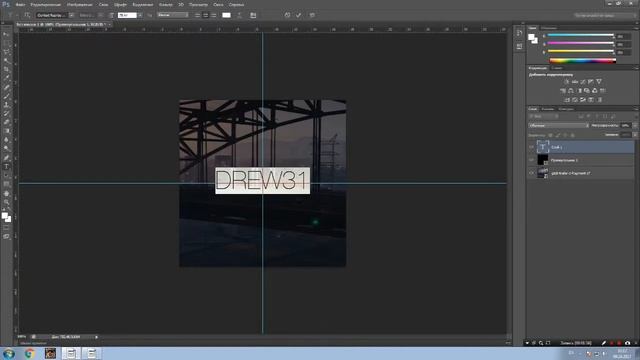The height and width of the screenshot is (360, 640).
Task: Switch to the Образцы tab
Action: pyautogui.click(x=549, y=28)
